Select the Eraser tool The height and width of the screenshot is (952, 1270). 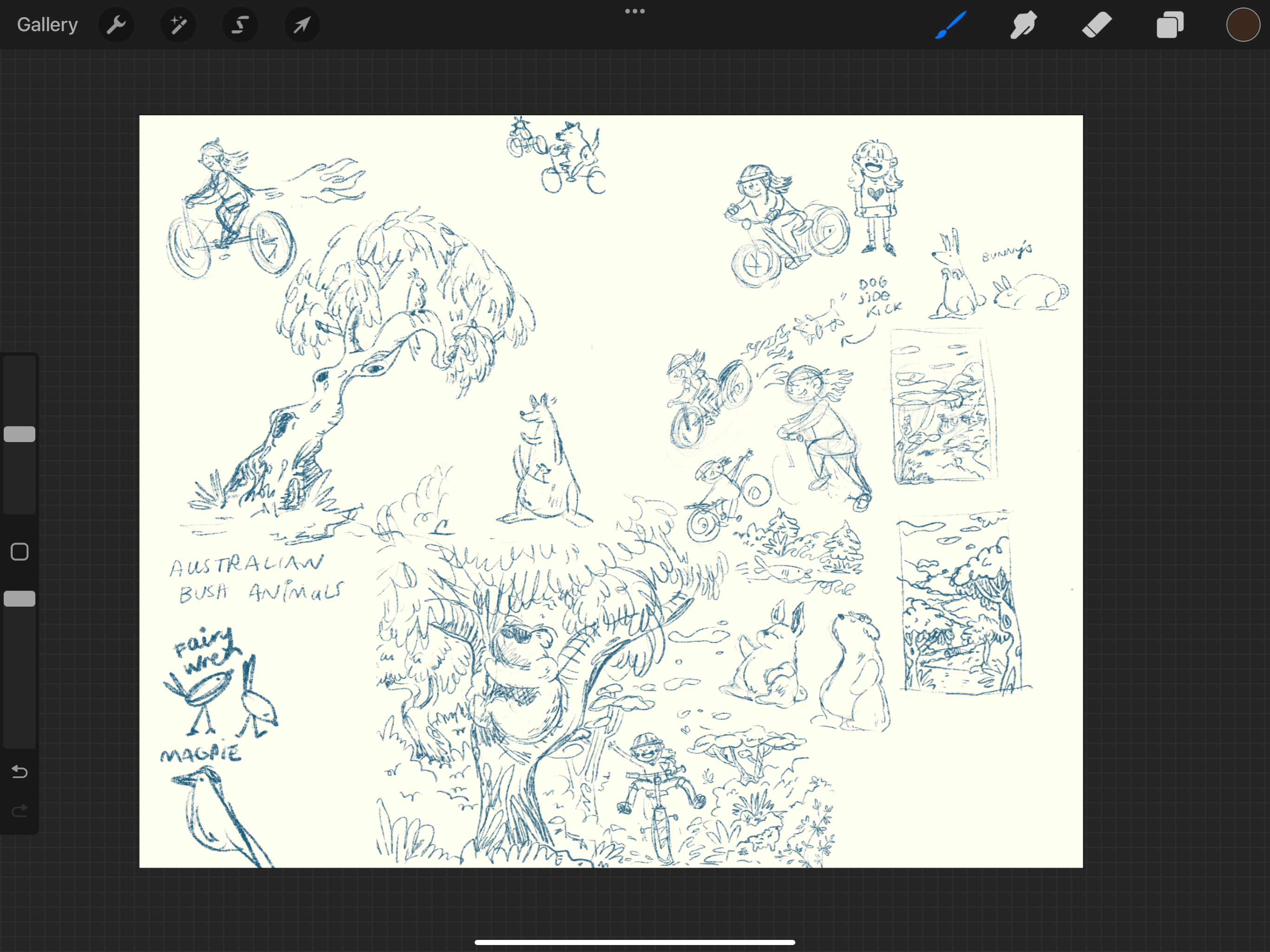pos(1097,25)
